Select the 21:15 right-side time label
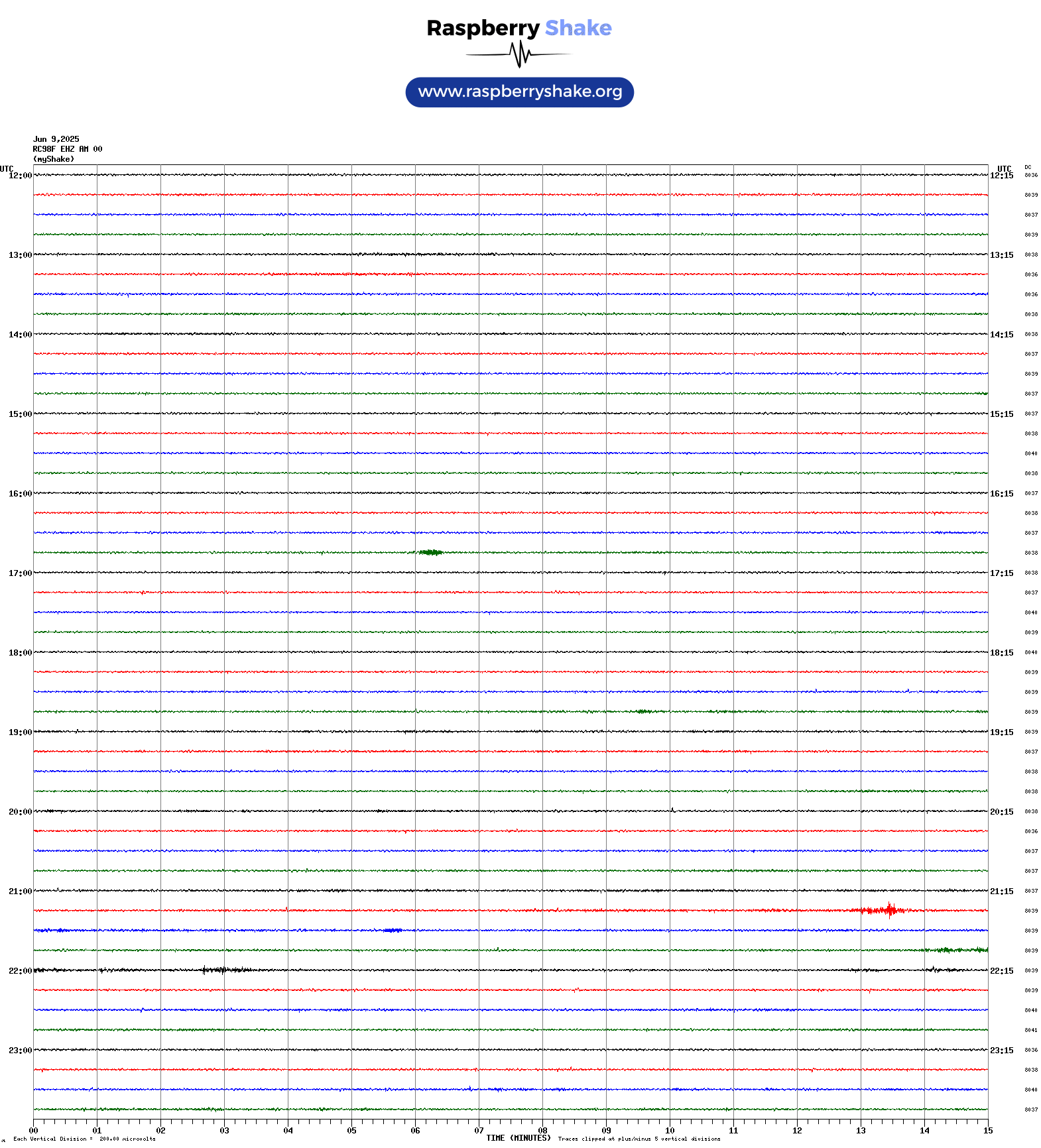1041x1148 pixels. tap(1002, 891)
